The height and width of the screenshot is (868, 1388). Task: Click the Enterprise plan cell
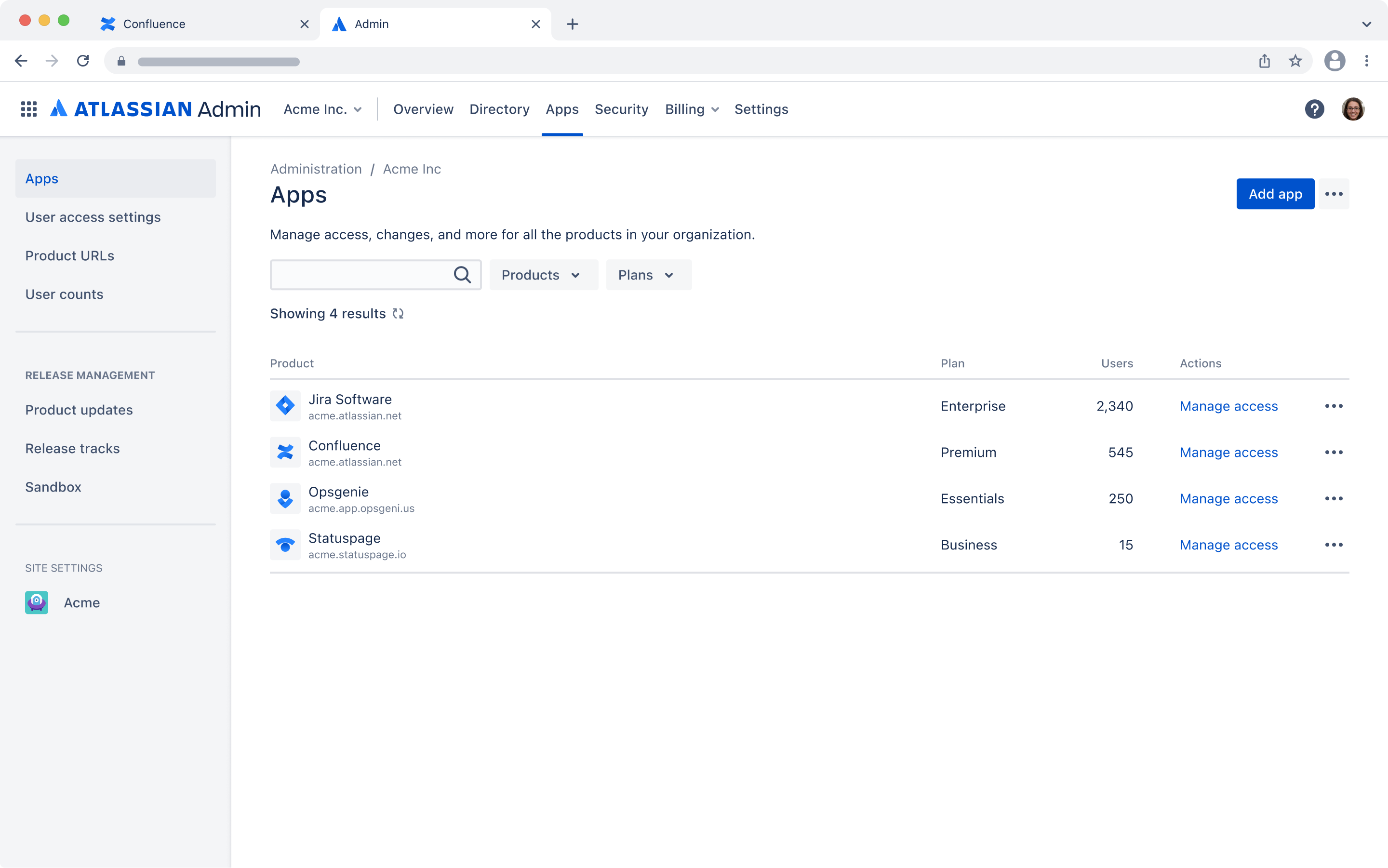(973, 406)
